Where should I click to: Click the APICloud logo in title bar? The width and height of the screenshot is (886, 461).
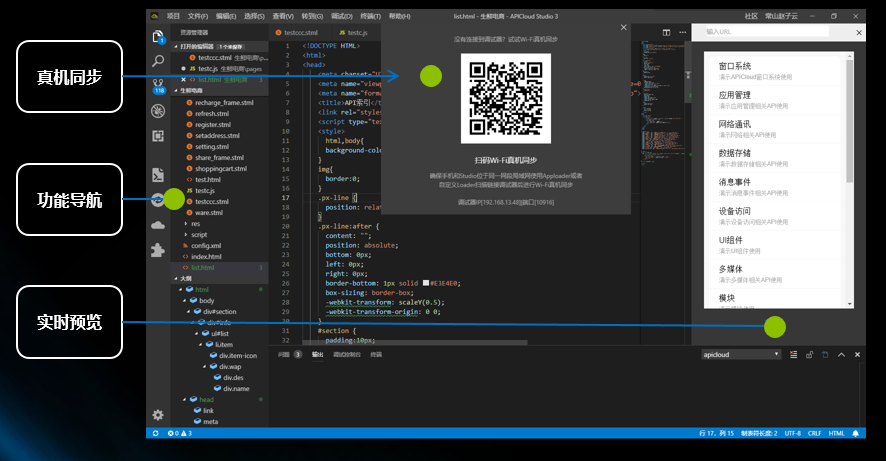[x=155, y=16]
